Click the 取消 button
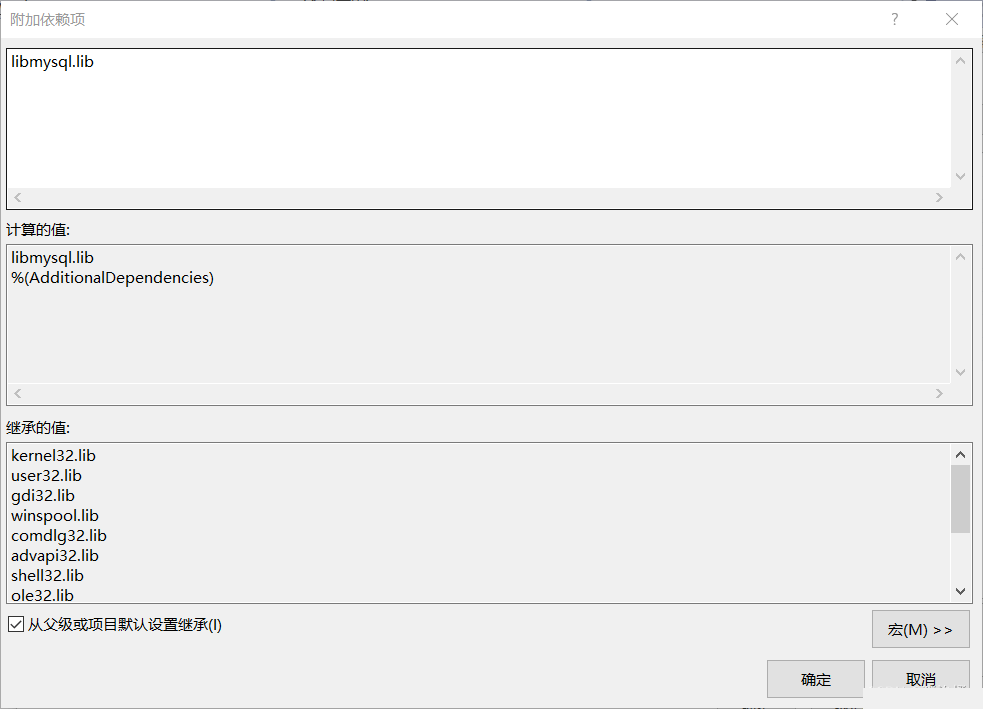The height and width of the screenshot is (709, 983). pyautogui.click(x=920, y=678)
